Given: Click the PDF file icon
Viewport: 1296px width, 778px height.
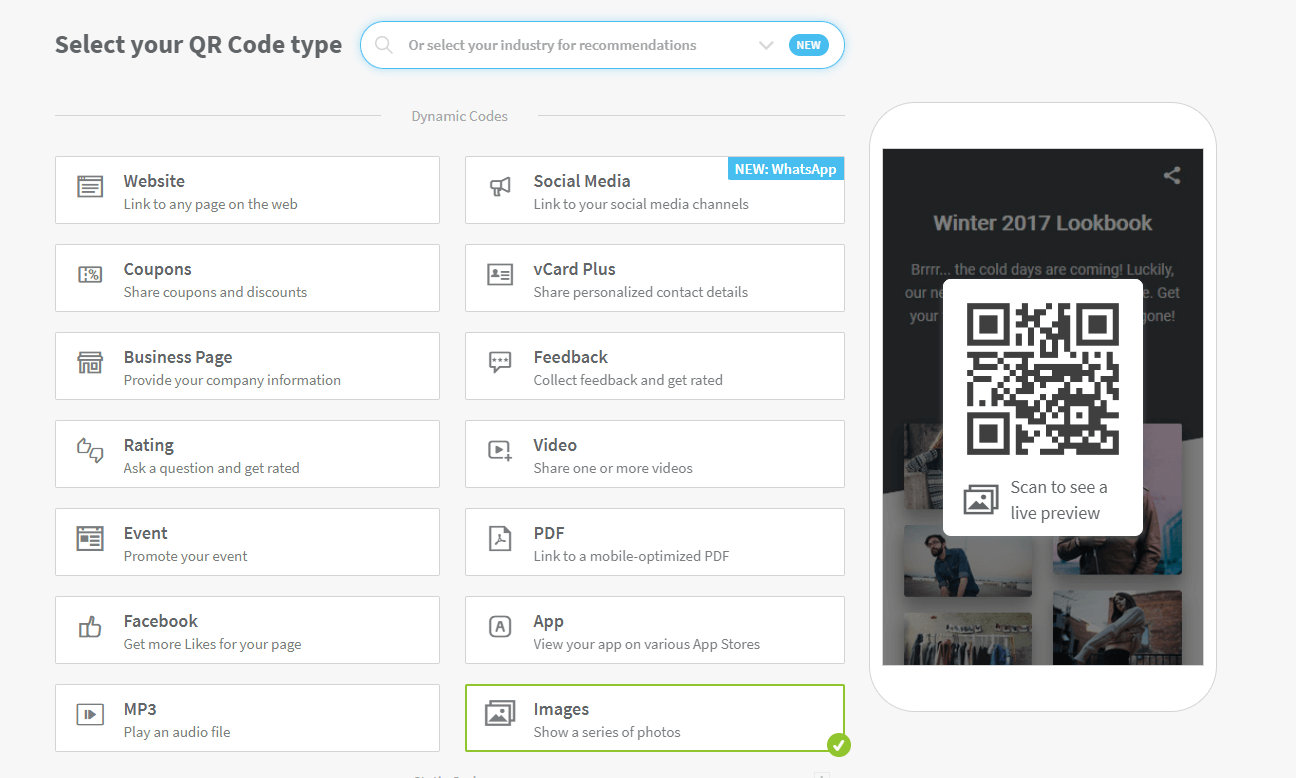Looking at the screenshot, I should (x=499, y=538).
